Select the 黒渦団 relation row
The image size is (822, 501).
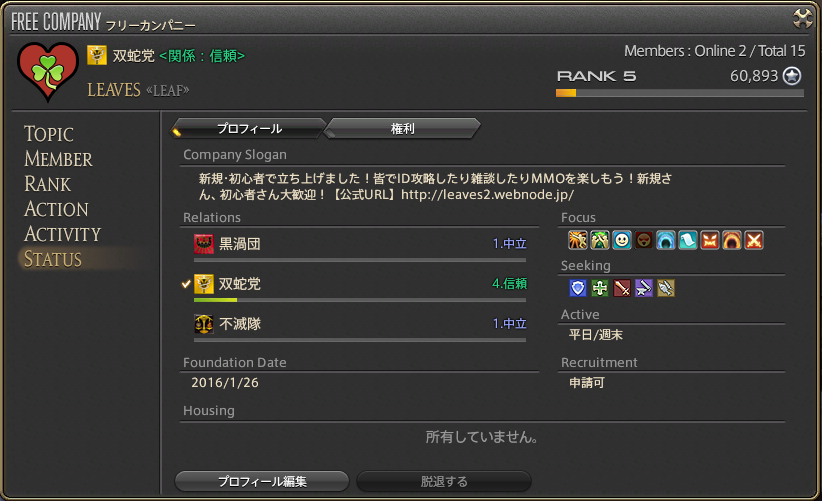tap(360, 244)
